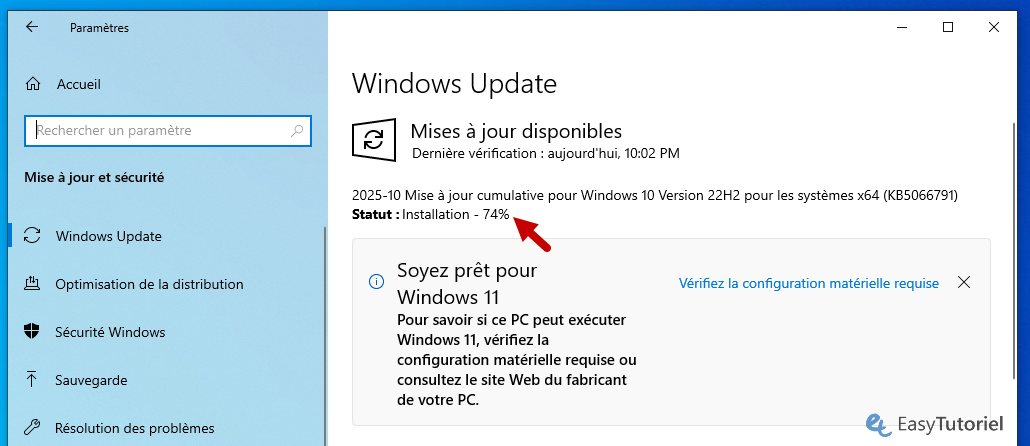
Task: Maximize the Paramètres window
Action: point(947,27)
